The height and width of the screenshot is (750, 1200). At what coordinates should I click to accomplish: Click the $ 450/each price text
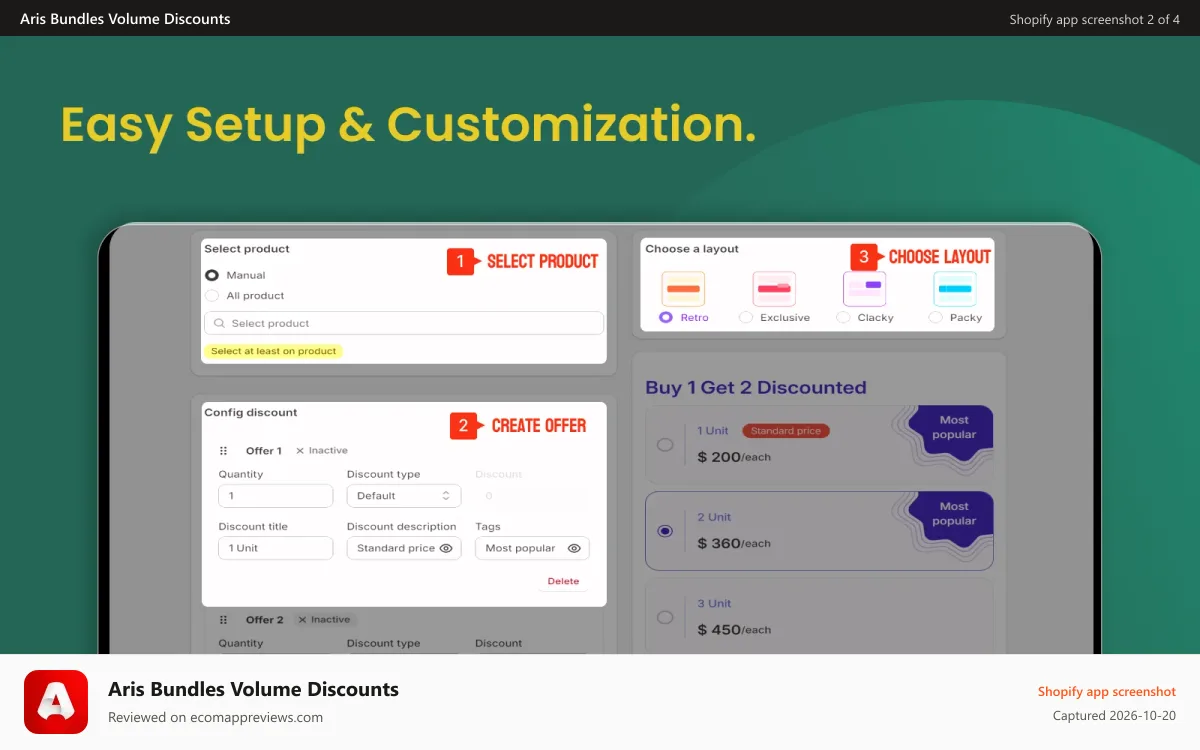(x=734, y=630)
